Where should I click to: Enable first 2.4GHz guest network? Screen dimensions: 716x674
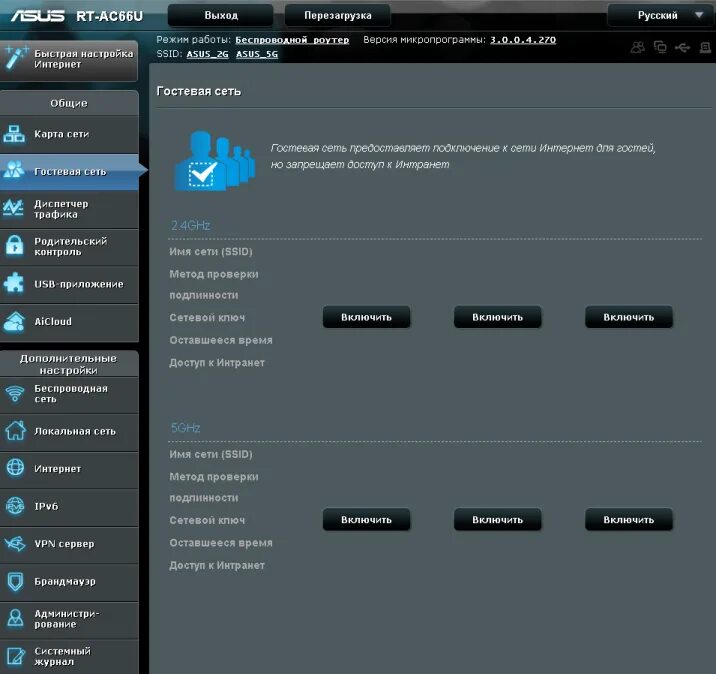(366, 317)
